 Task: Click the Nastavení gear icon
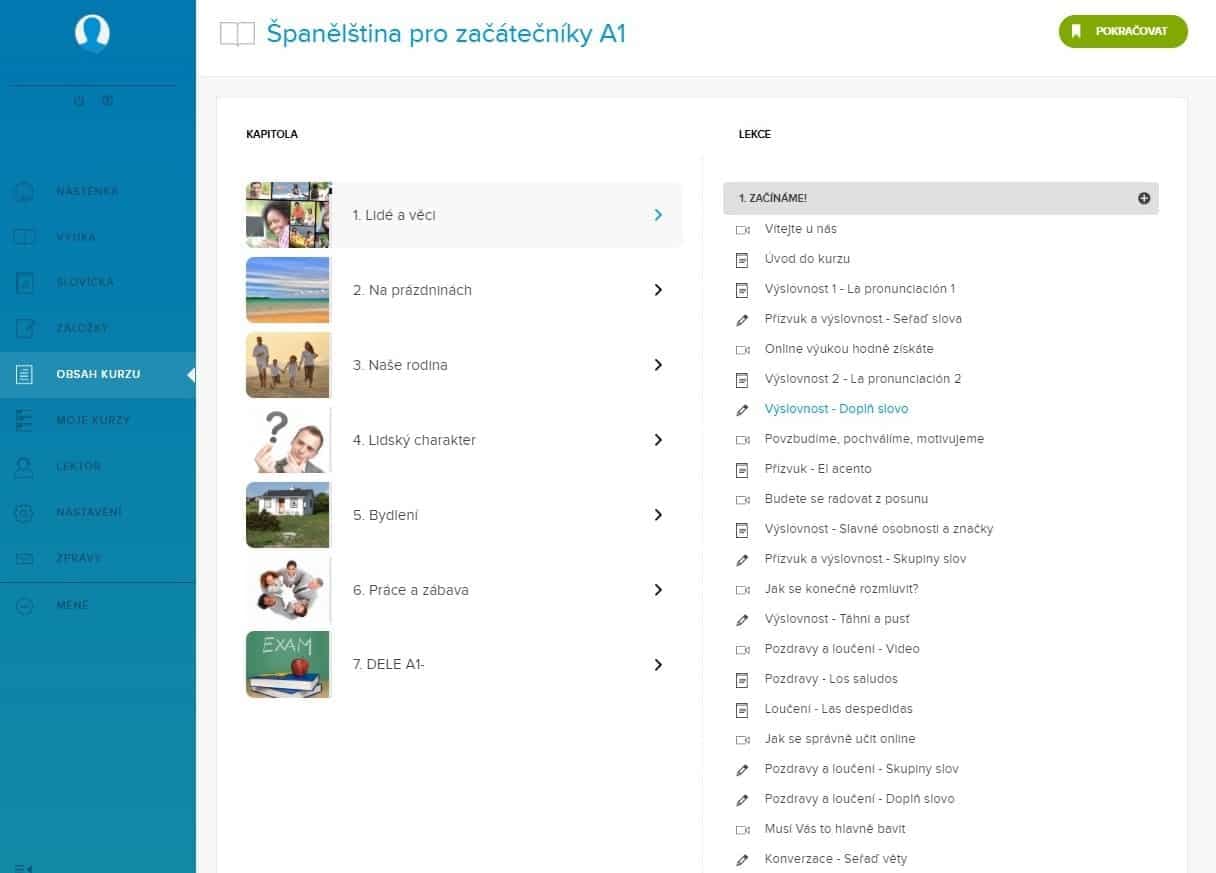[25, 513]
